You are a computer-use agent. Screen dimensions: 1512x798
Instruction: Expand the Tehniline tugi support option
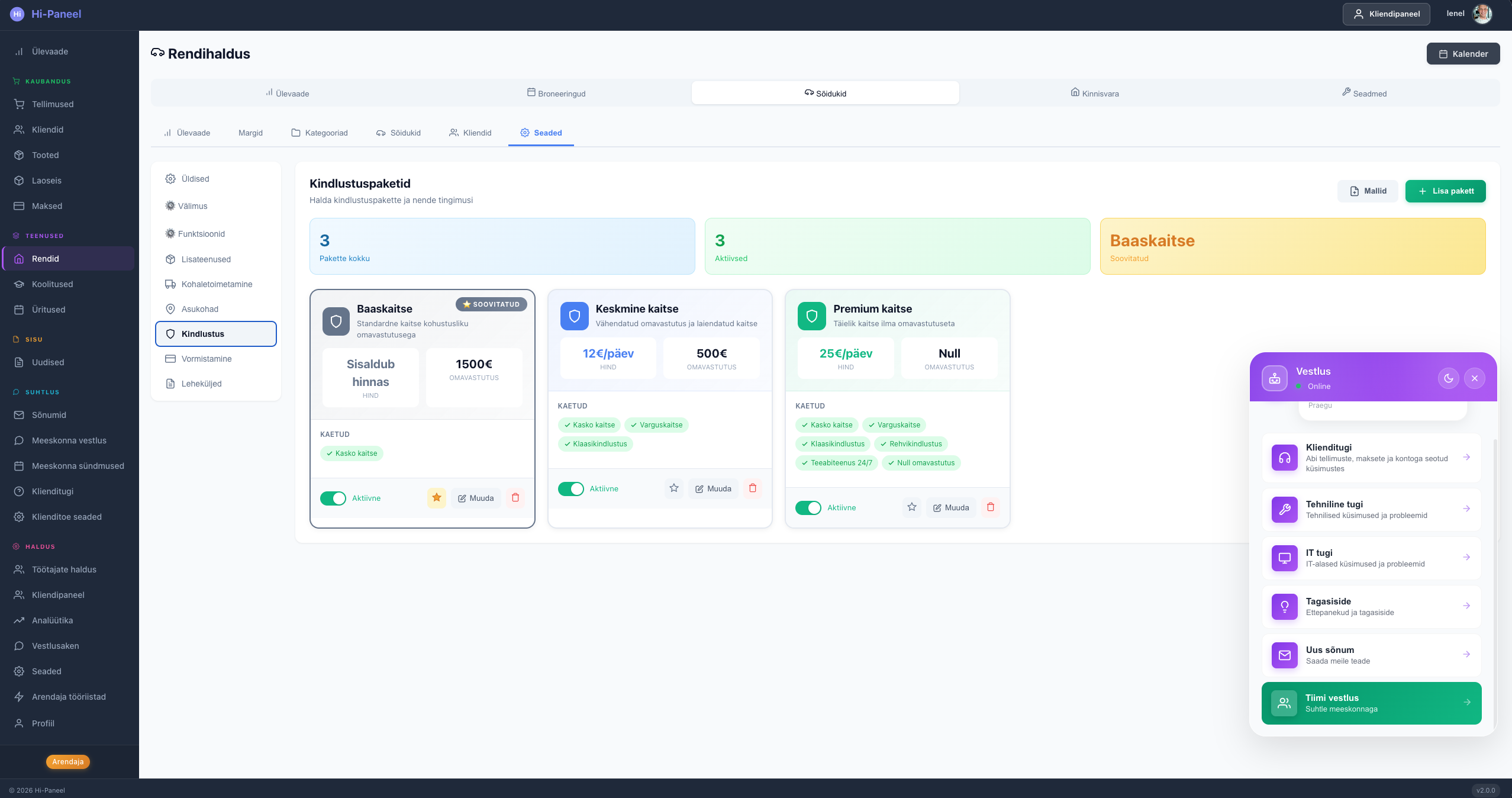click(x=1371, y=509)
